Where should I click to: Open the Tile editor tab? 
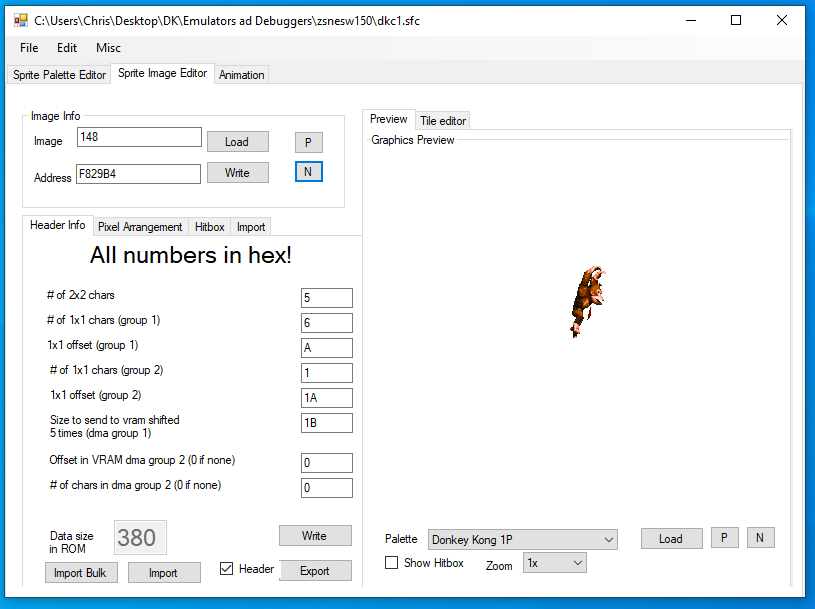(442, 121)
